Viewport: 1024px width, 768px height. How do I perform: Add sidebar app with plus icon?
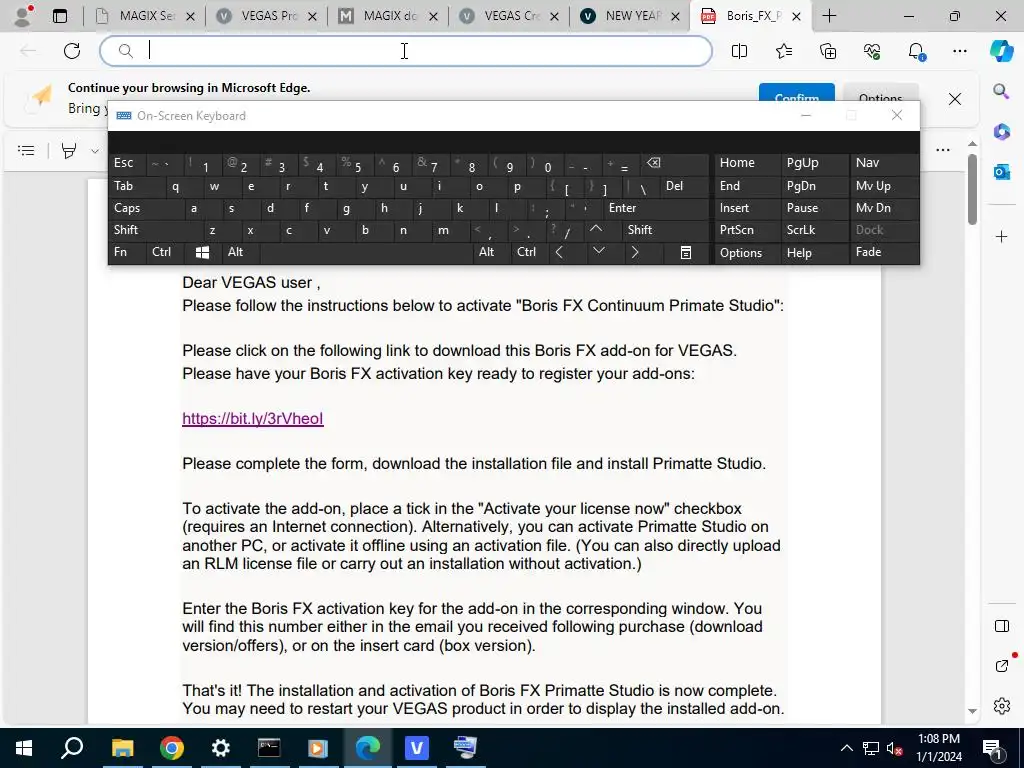coord(1001,236)
